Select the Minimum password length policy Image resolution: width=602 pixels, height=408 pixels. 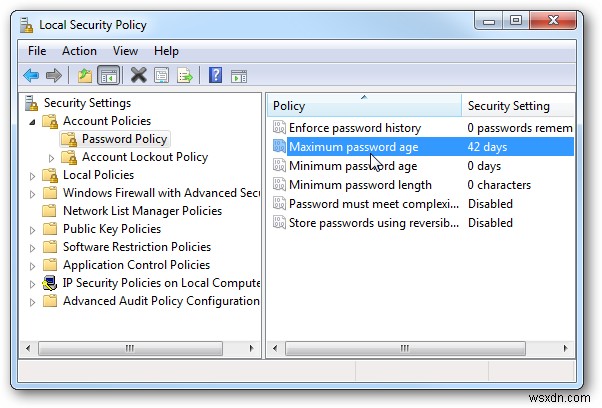point(360,185)
